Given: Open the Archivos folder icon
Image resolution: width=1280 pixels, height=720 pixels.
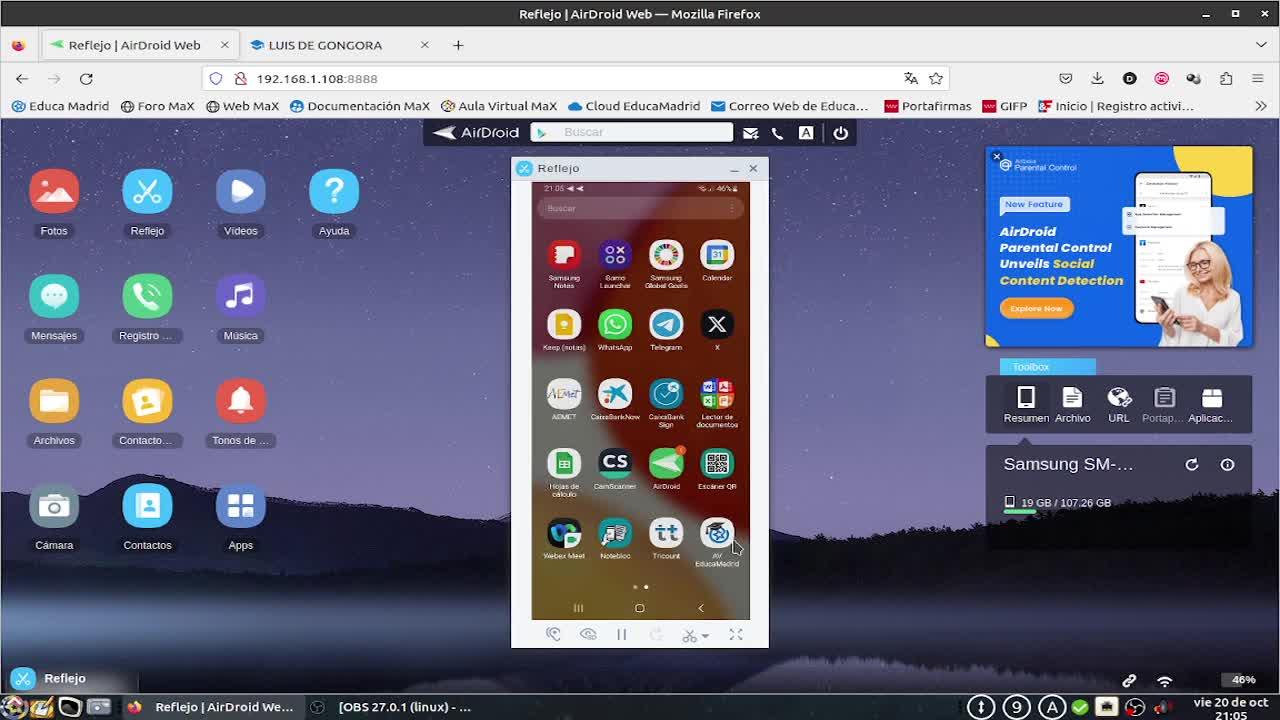Looking at the screenshot, I should point(54,401).
